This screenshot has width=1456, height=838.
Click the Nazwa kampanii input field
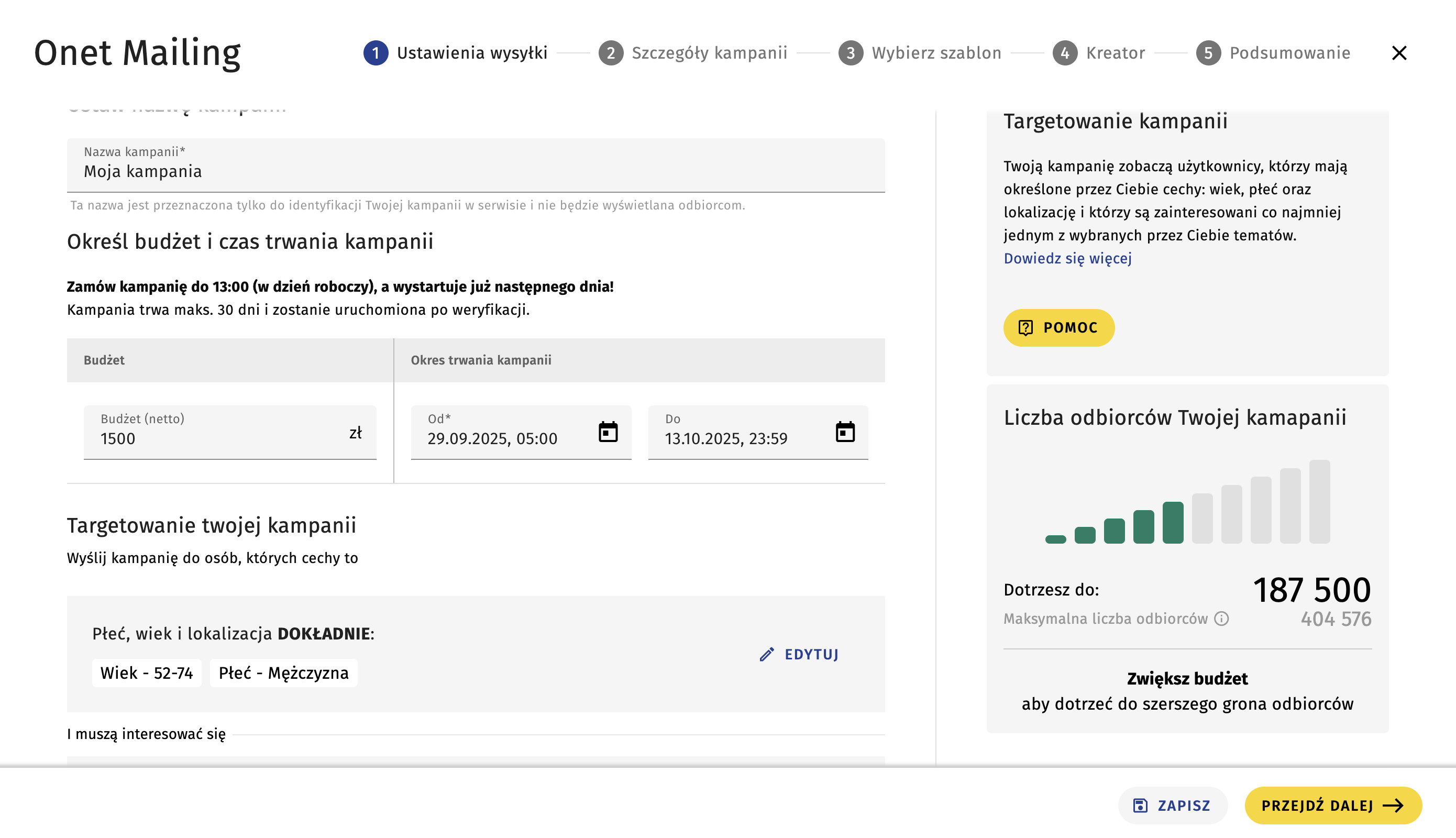(x=476, y=165)
